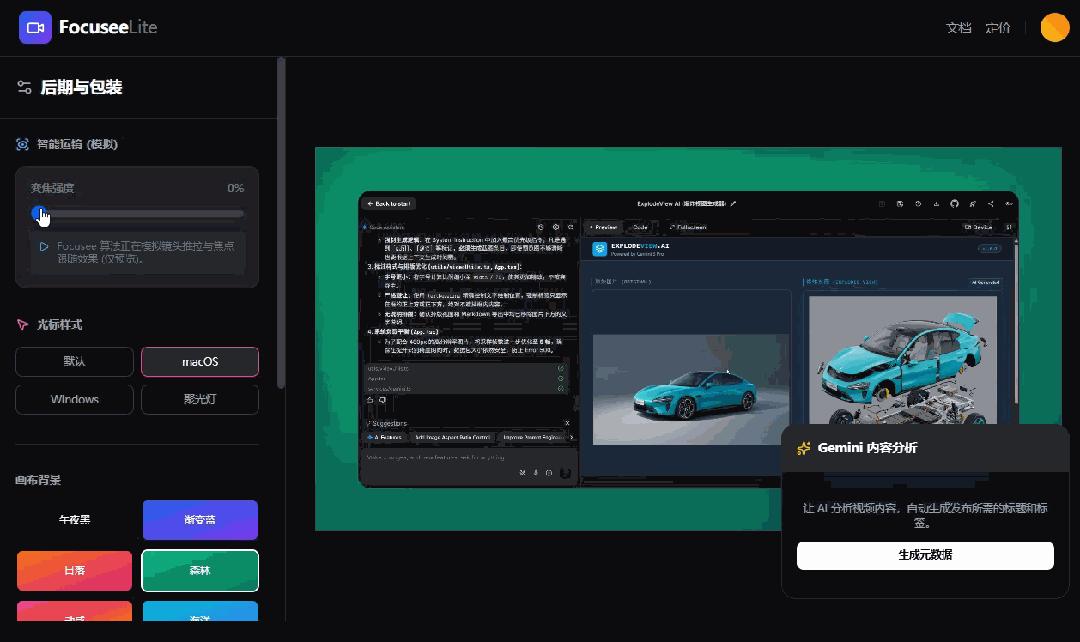This screenshot has width=1080, height=642.
Task: Click the Improve Prompt Engineering suggestion chip
Action: tap(532, 437)
